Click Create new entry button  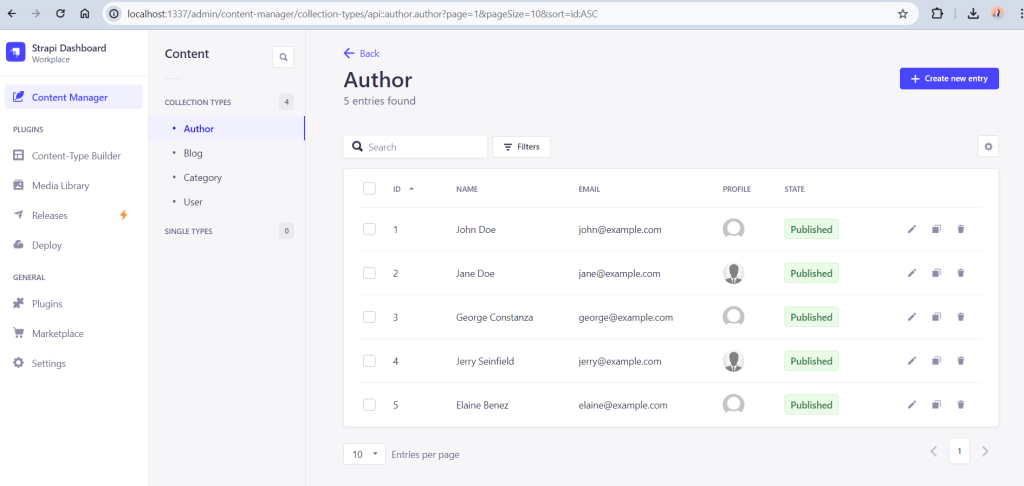[948, 78]
